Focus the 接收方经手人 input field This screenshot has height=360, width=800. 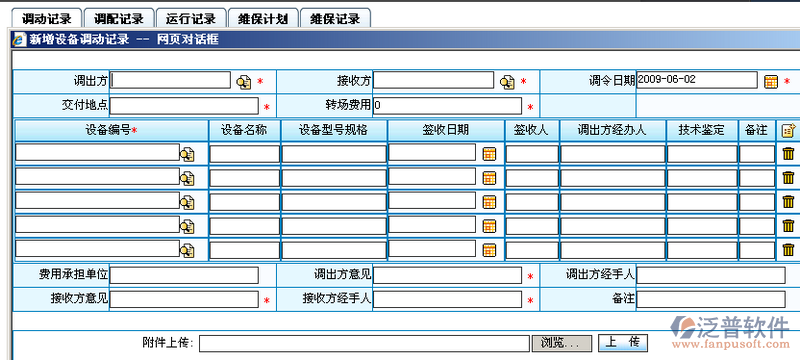447,299
